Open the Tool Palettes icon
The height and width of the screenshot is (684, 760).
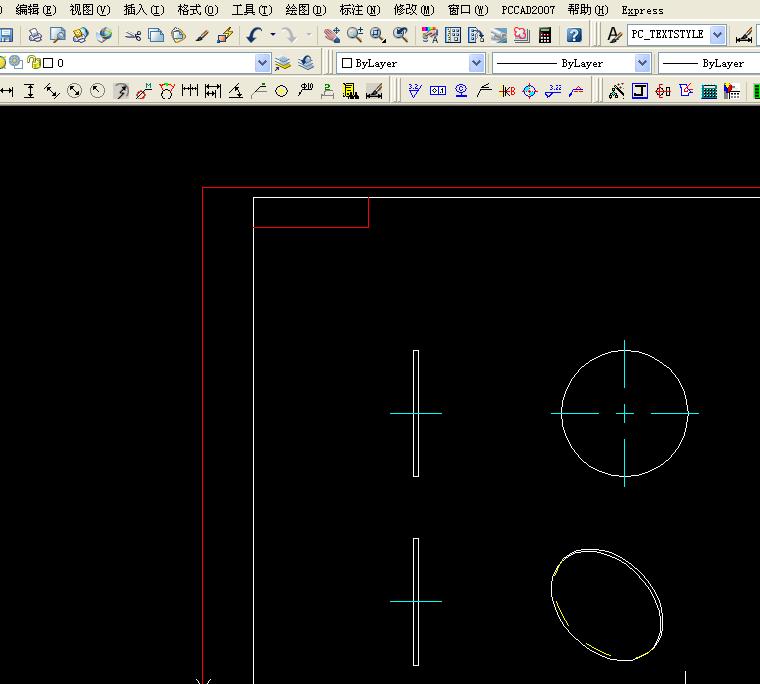476,35
